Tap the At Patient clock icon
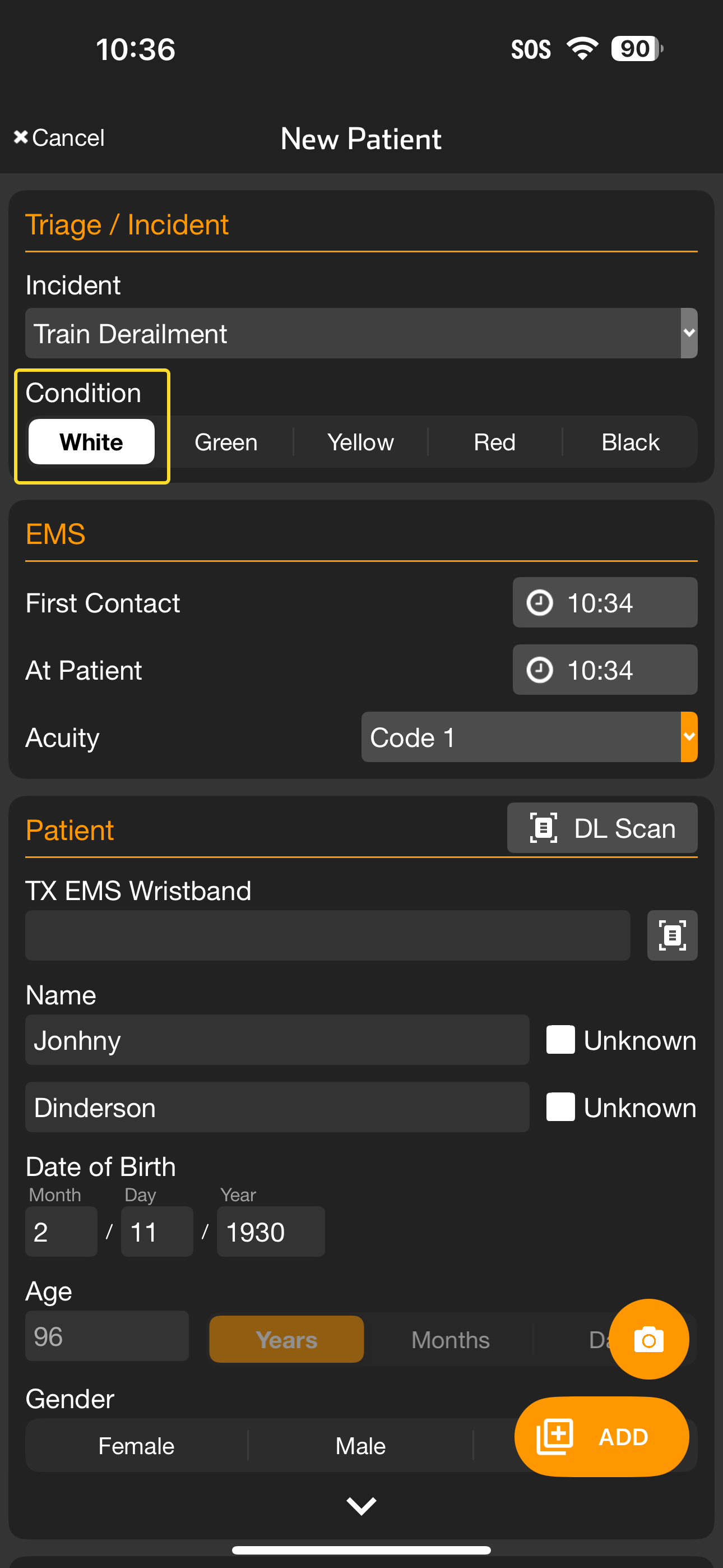The height and width of the screenshot is (1568, 723). click(x=539, y=670)
